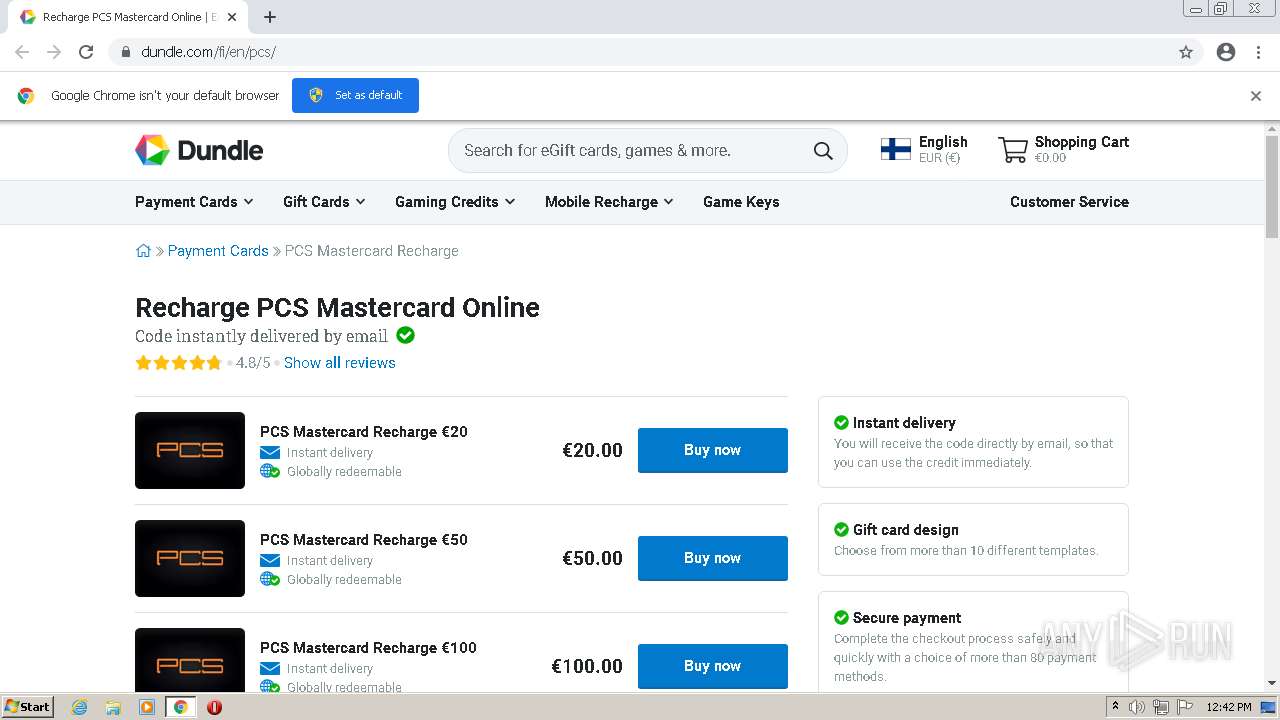
Task: Click the search magnifier icon
Action: (x=823, y=150)
